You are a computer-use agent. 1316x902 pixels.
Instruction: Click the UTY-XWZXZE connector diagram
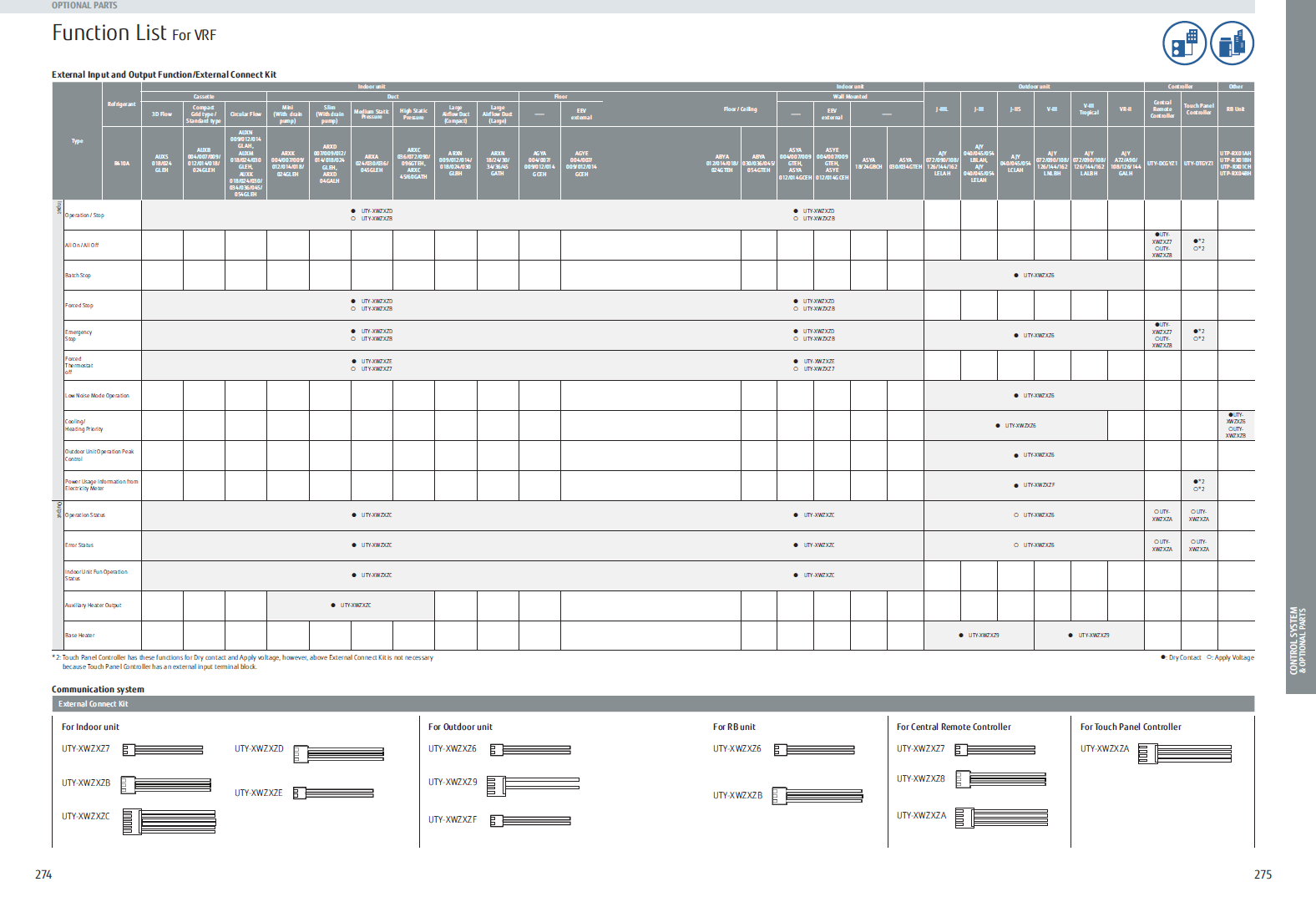point(333,793)
